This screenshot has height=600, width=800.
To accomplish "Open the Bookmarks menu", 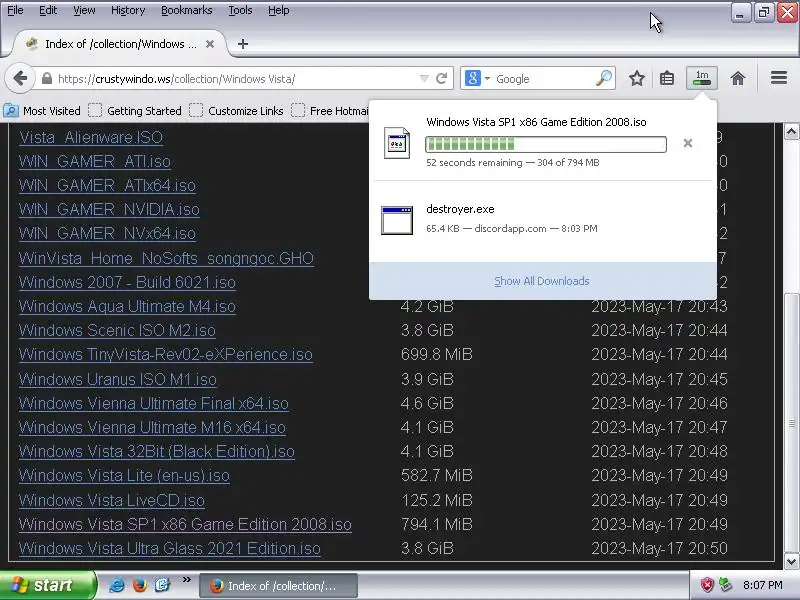I will pos(186,10).
